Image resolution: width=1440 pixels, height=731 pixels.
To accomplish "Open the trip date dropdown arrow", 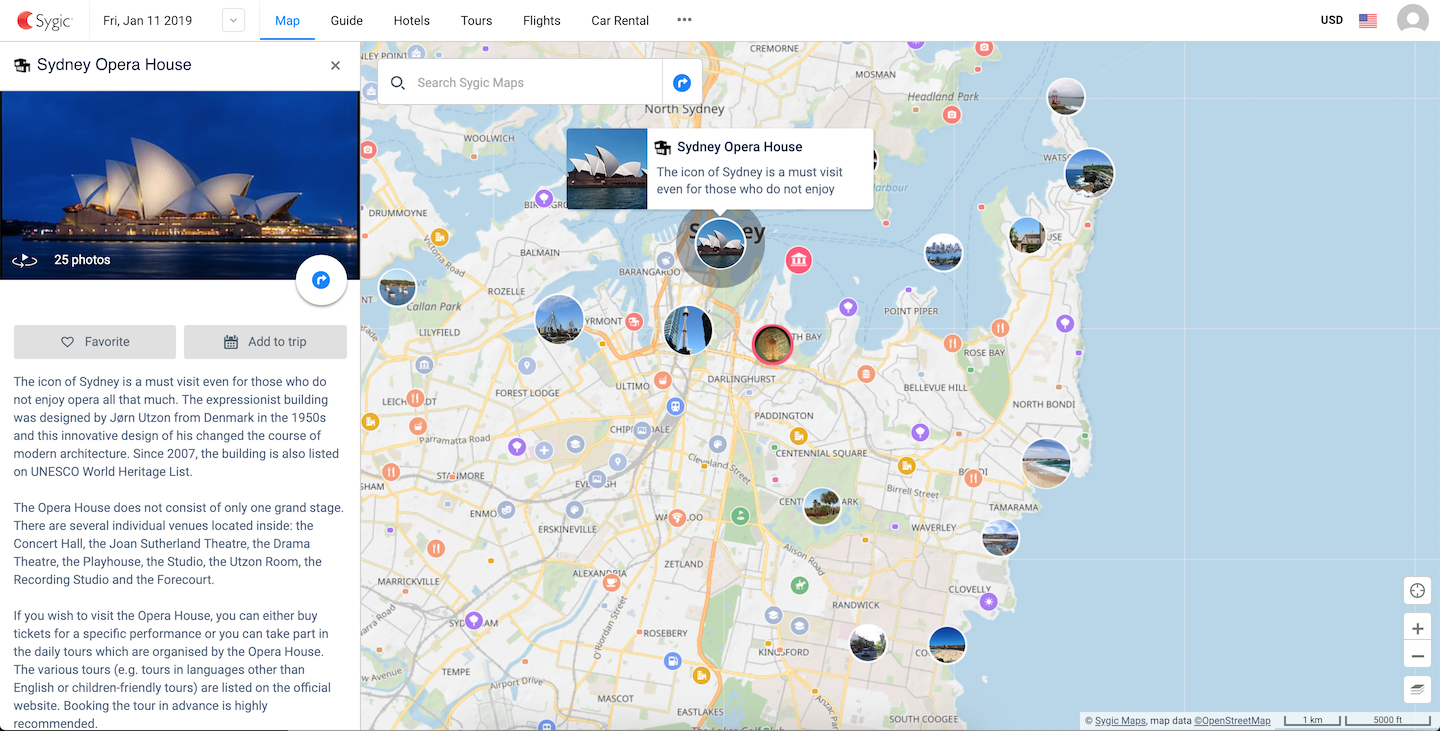I will coord(233,20).
